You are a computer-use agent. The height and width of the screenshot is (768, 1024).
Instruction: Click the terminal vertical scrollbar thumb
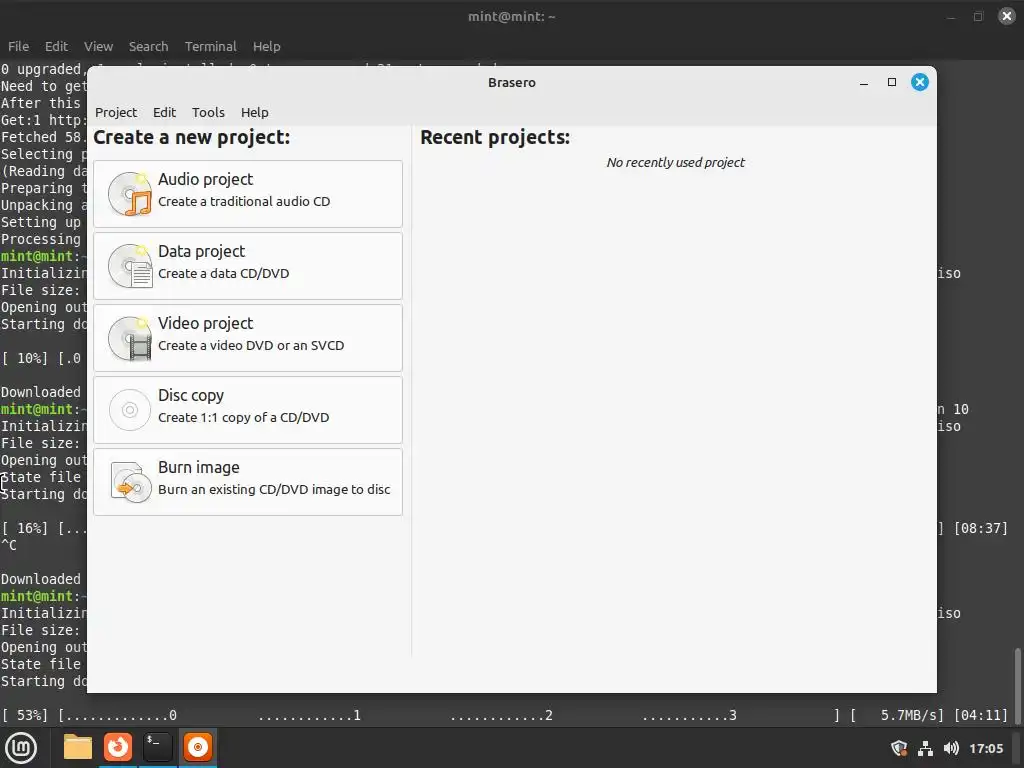click(x=1017, y=686)
